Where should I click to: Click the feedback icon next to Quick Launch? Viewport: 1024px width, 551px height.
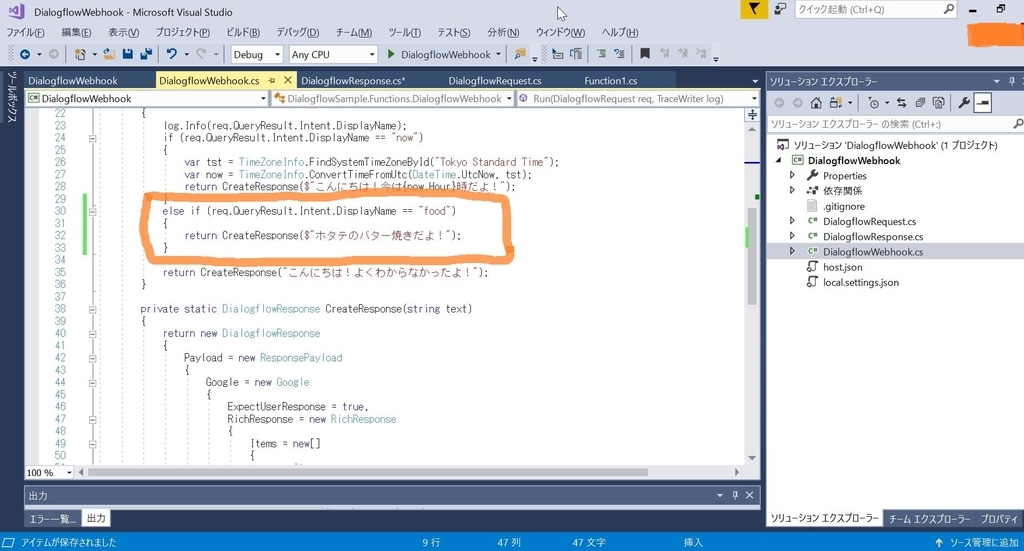780,9
